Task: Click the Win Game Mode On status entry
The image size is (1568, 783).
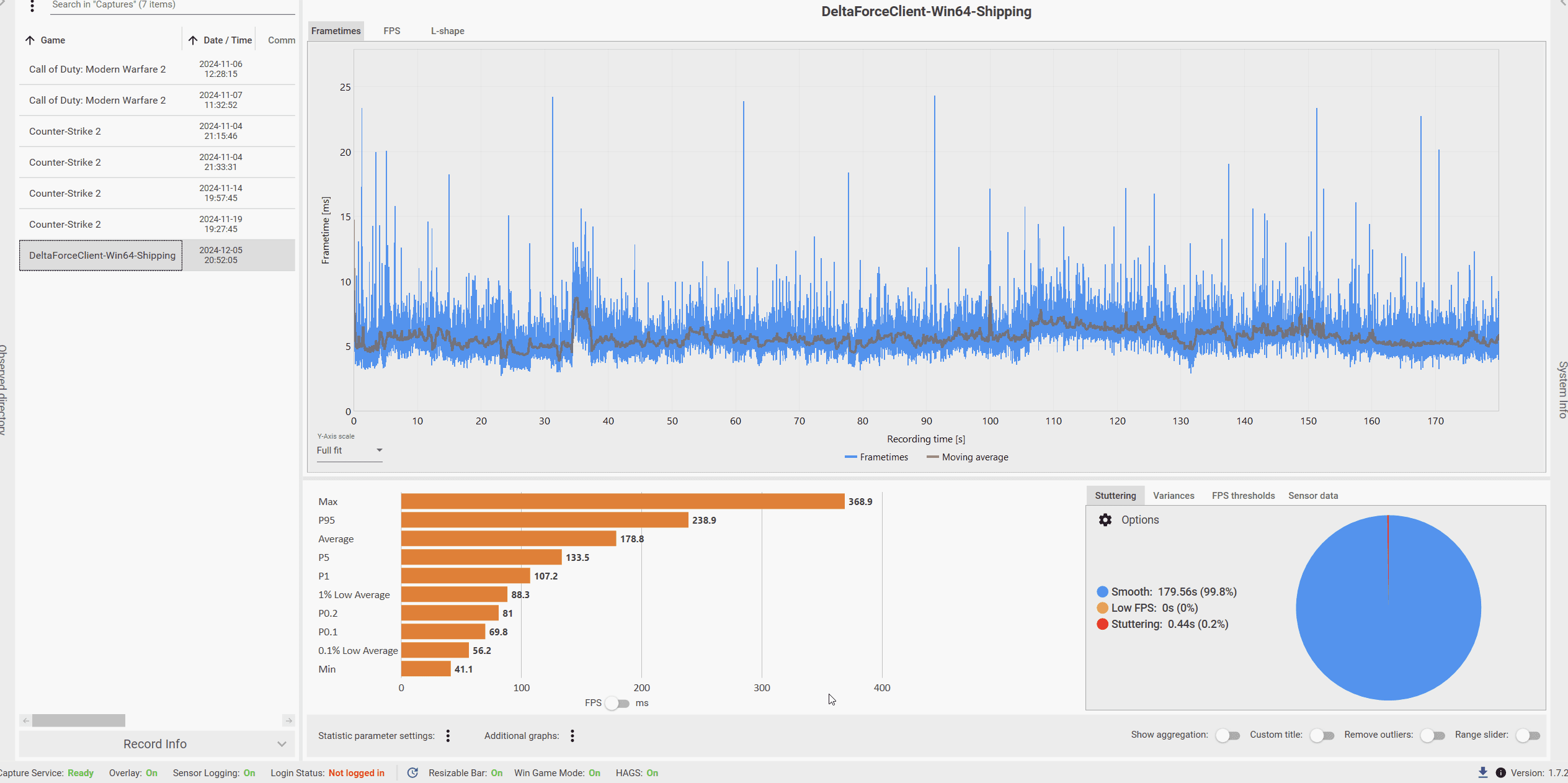Action: pos(557,773)
